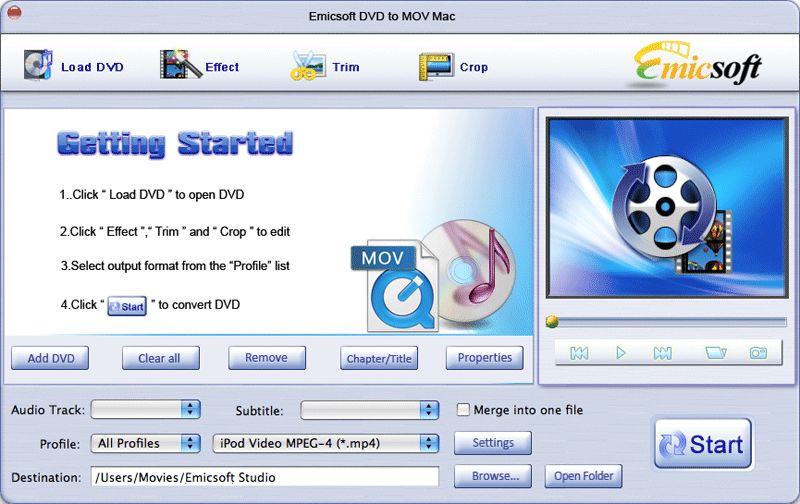The width and height of the screenshot is (800, 504).
Task: Click the Trim scissors icon
Action: click(x=308, y=65)
